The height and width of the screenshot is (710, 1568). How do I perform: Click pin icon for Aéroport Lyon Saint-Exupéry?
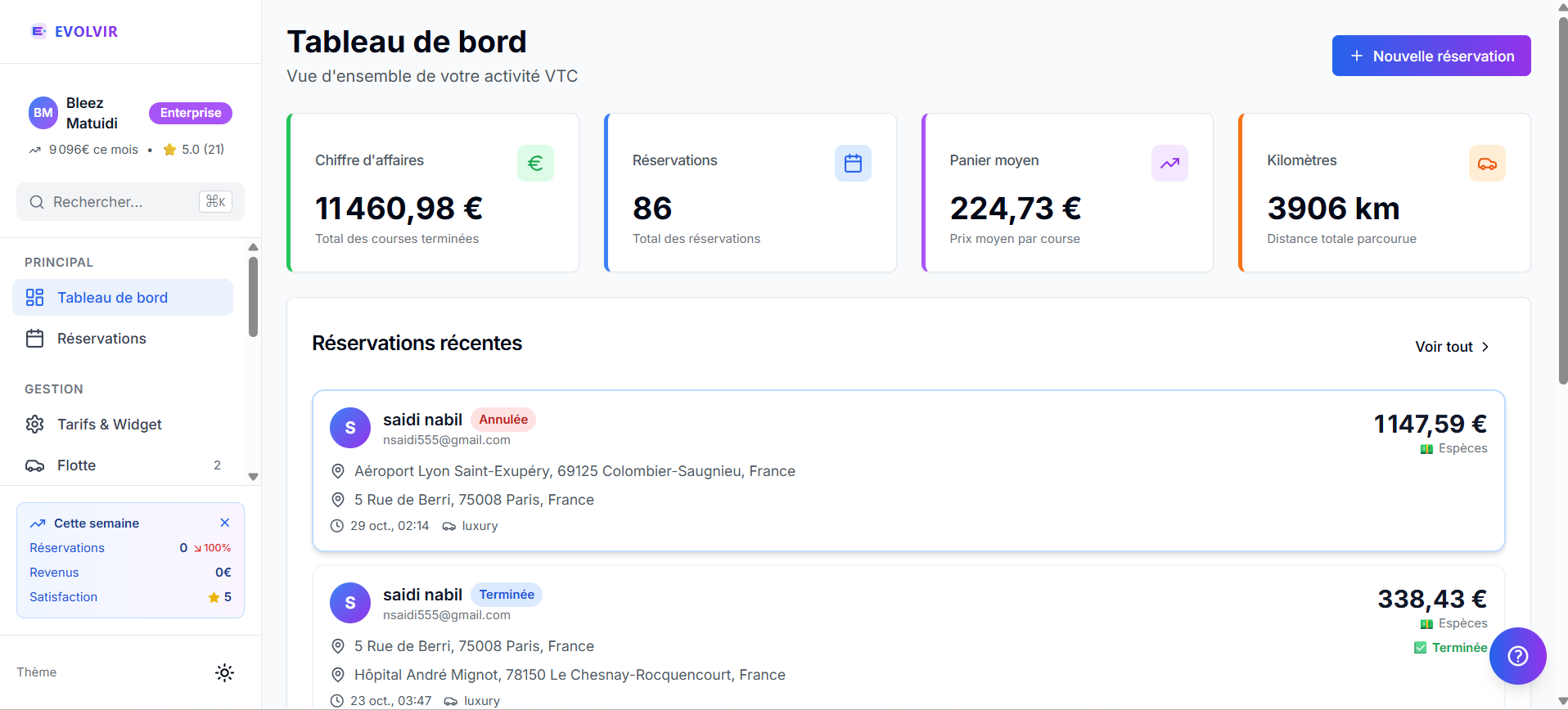(337, 471)
